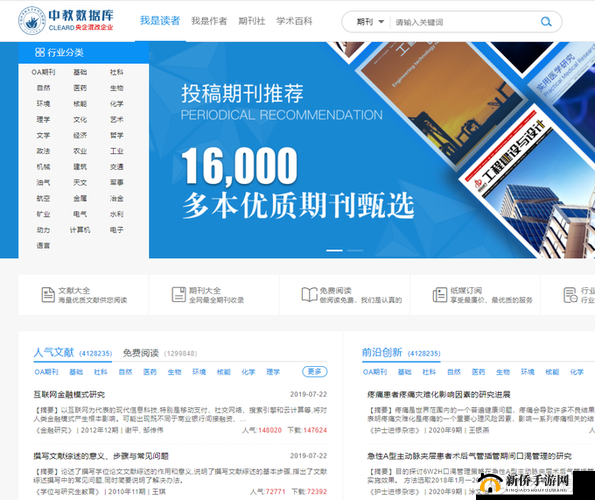Open the 交通 category in sidebar
595x500 pixels.
[116, 167]
